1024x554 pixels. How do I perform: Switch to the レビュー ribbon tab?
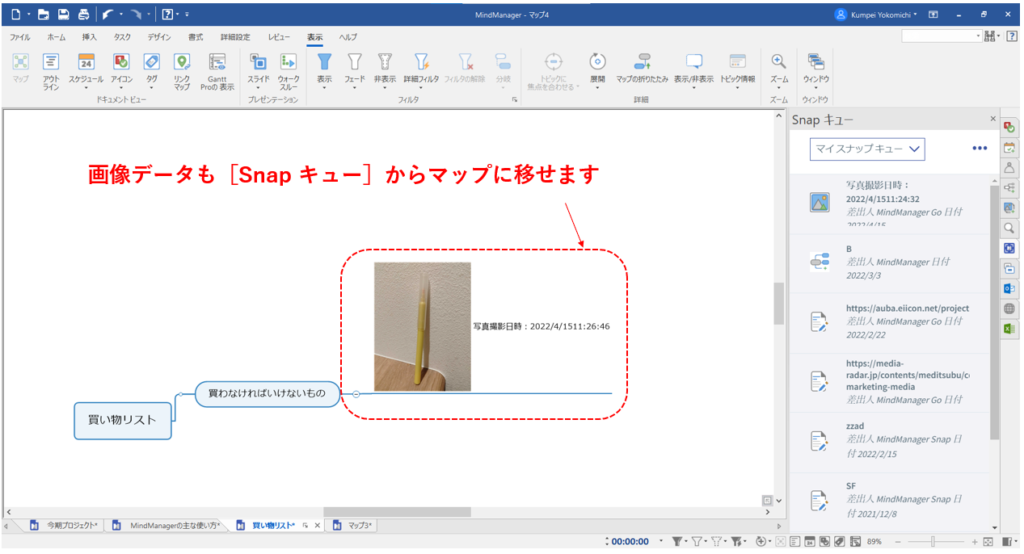278,37
